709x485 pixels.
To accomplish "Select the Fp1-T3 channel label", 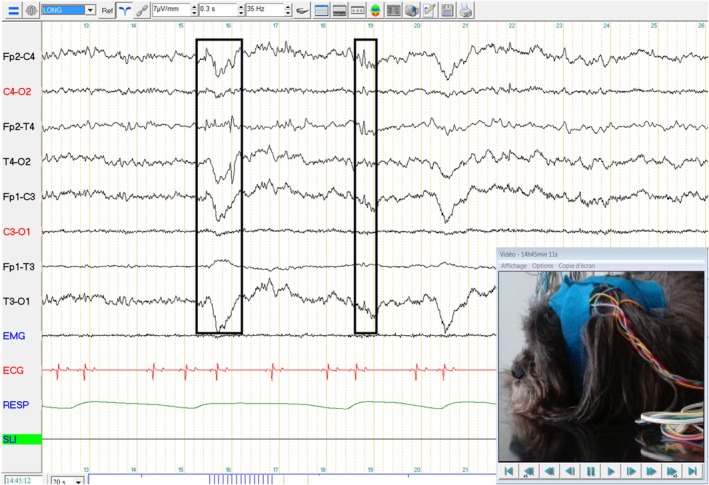I will click(x=19, y=267).
